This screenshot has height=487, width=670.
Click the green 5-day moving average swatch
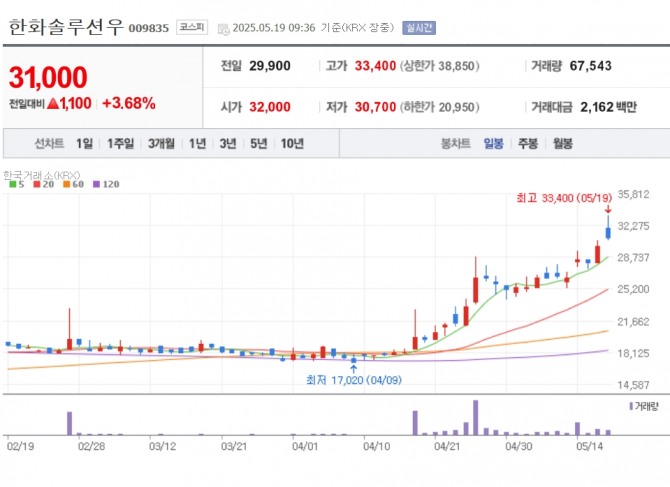pos(10,184)
